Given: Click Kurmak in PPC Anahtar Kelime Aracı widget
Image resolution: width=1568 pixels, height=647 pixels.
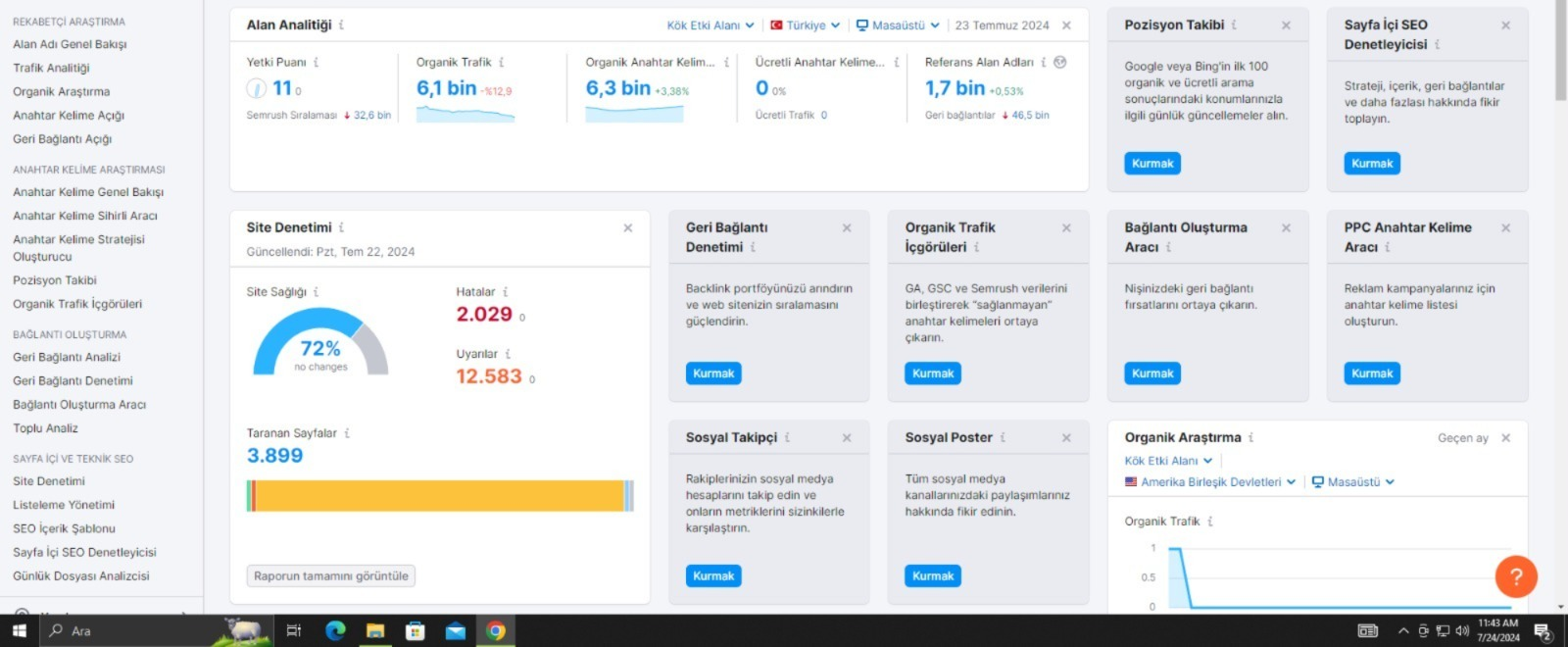Looking at the screenshot, I should click(1372, 373).
